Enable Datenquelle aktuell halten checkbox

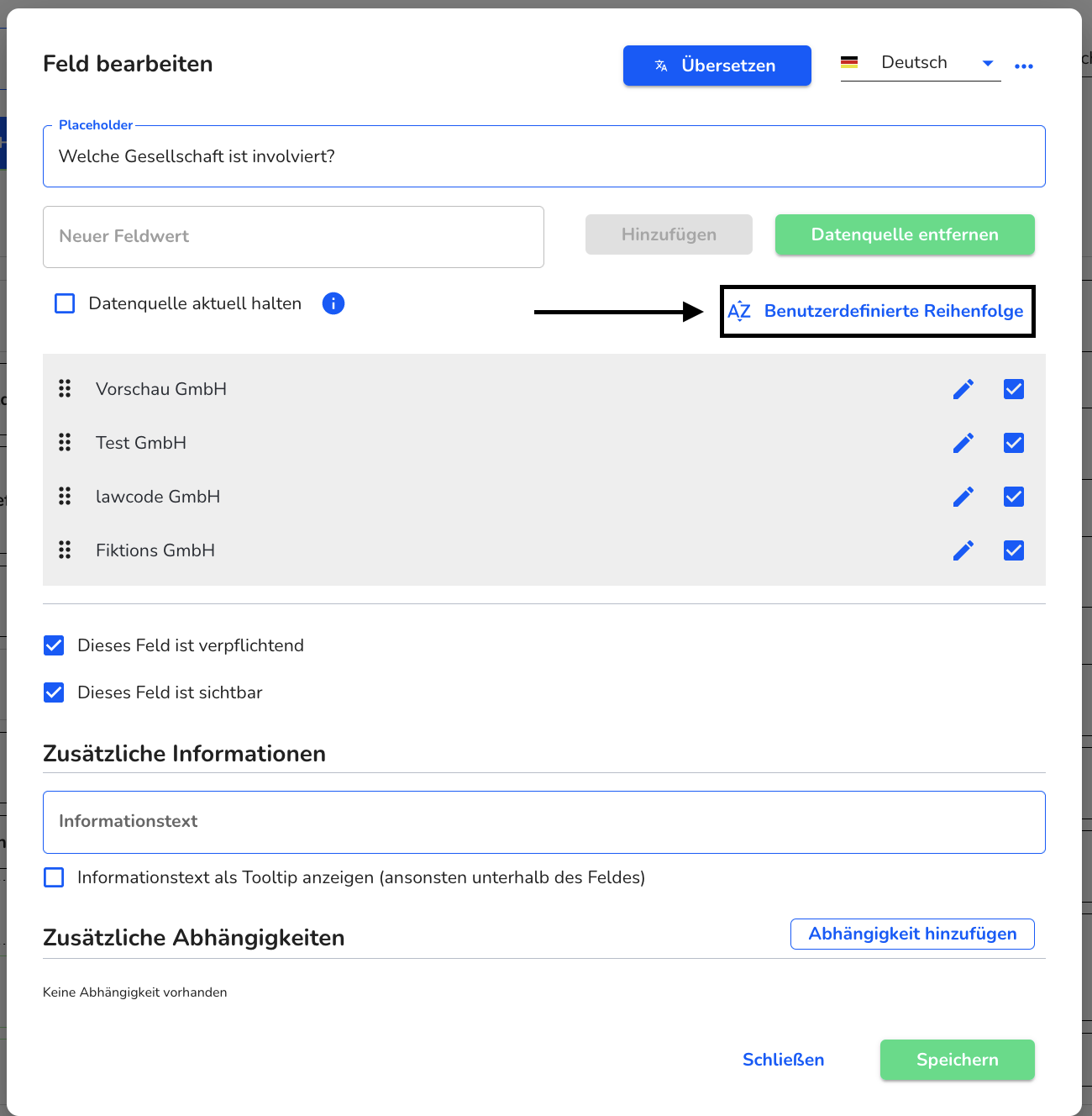(x=65, y=303)
